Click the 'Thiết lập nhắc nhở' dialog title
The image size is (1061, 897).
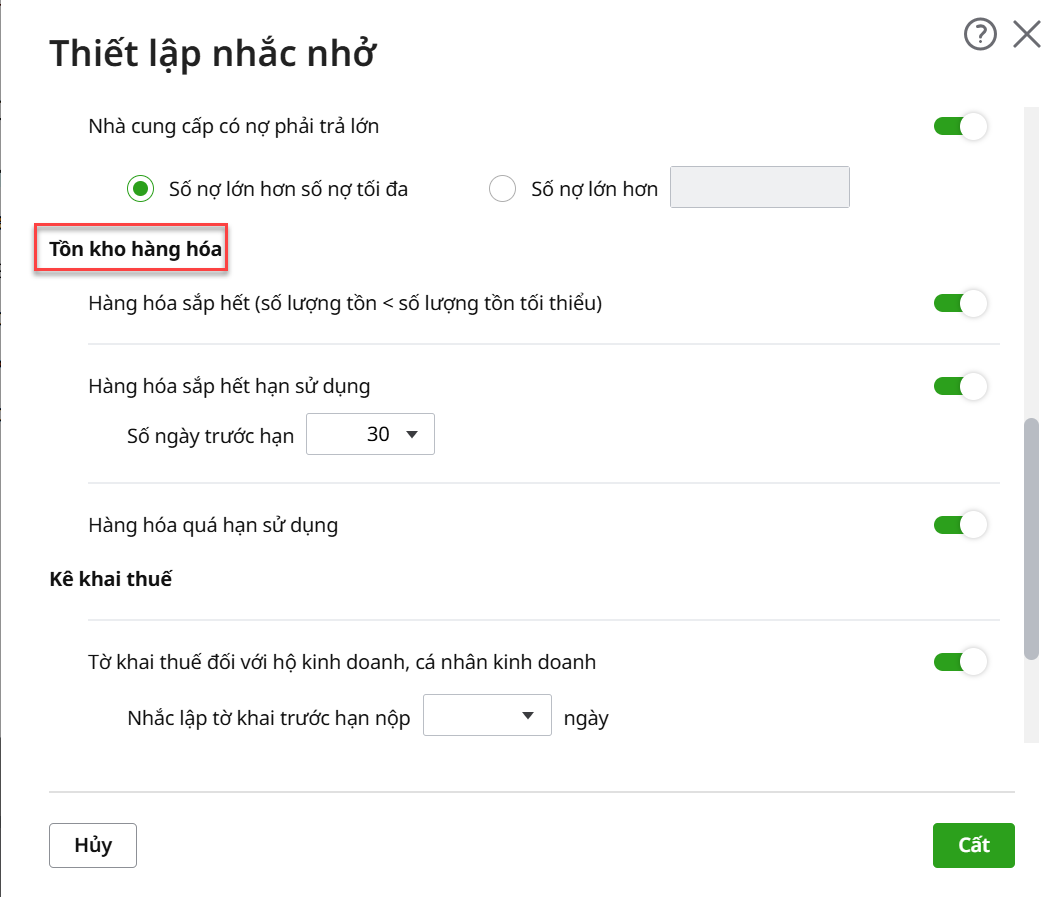tap(212, 52)
